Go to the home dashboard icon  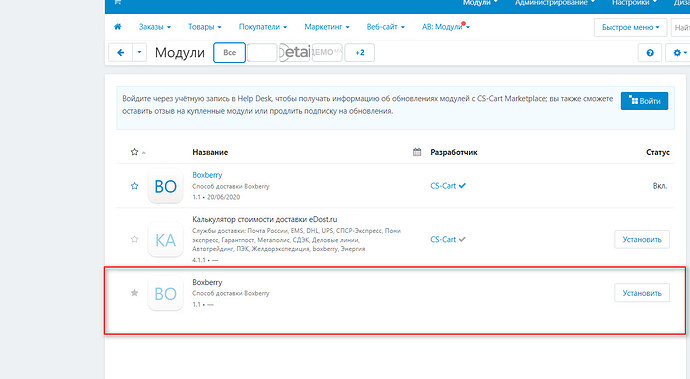point(117,27)
